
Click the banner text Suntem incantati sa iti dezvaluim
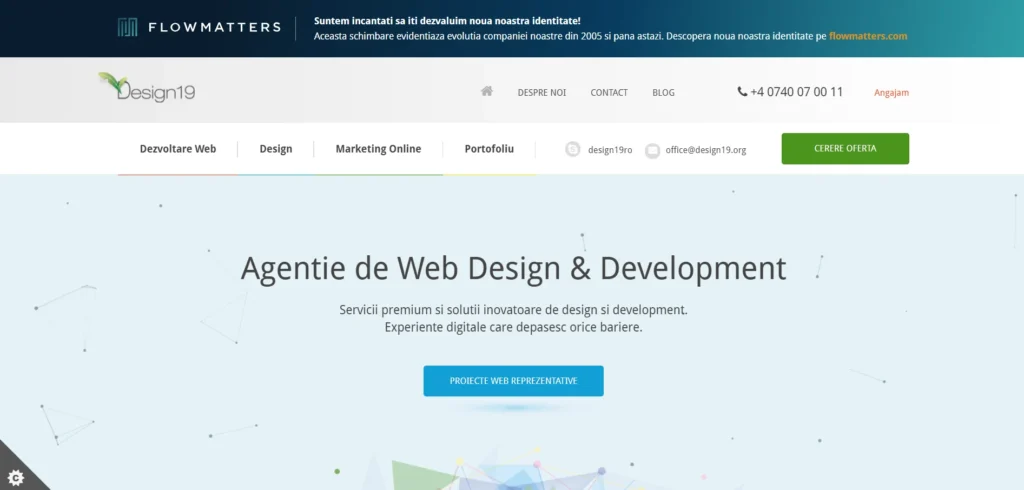[447, 21]
